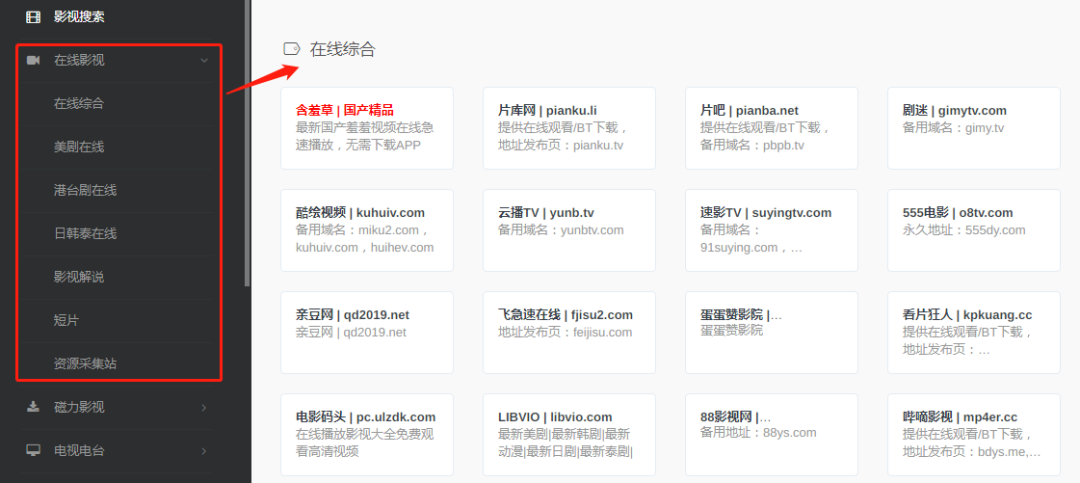Open the 电影码头 pc.ulzdk.com card
This screenshot has height=483, width=1080.
[367, 434]
